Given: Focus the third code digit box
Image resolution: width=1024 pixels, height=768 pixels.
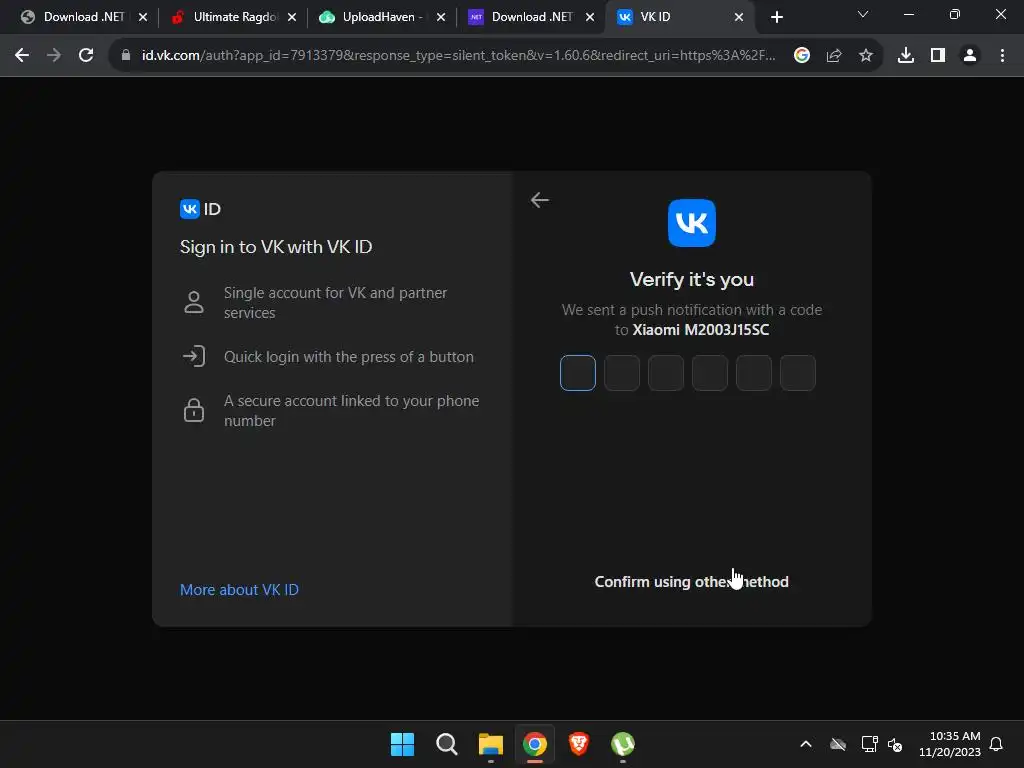Looking at the screenshot, I should (x=665, y=373).
